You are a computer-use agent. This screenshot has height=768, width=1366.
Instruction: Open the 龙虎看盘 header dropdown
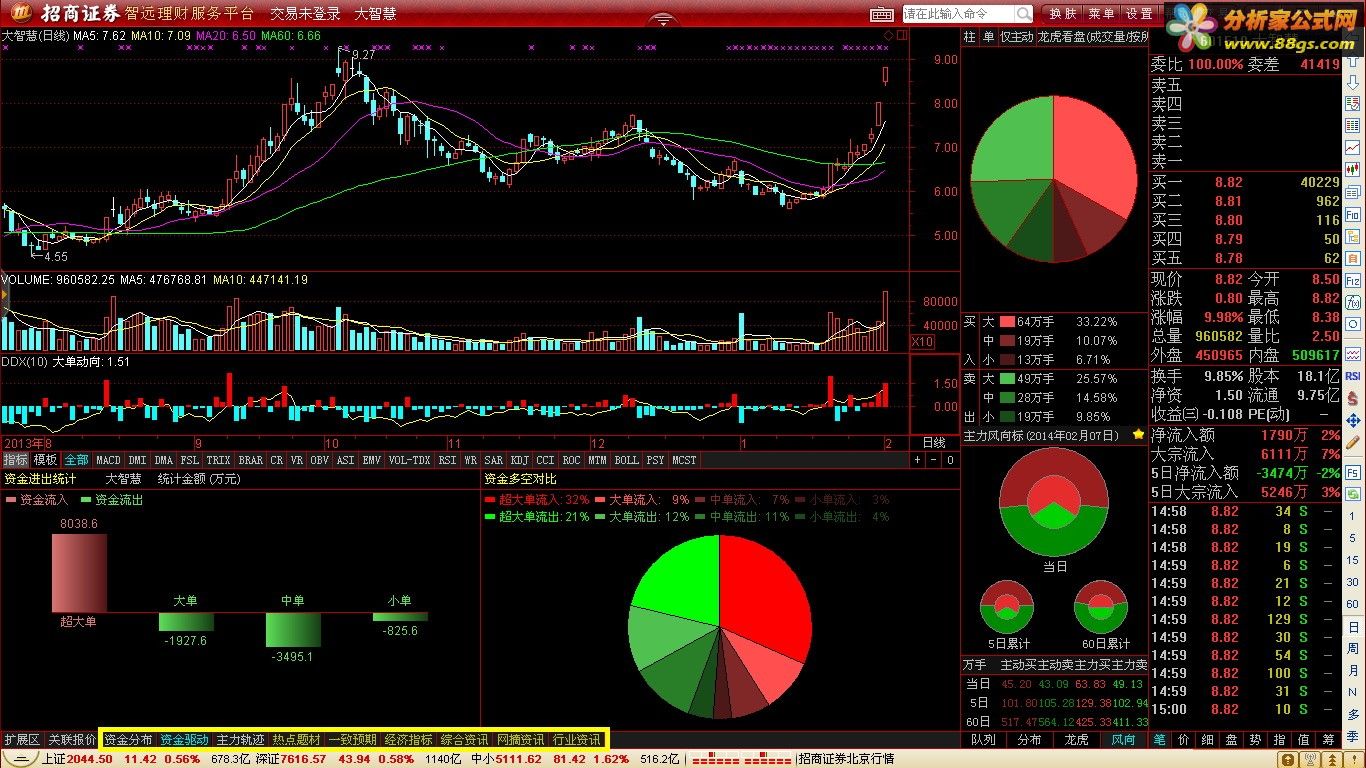pos(1093,37)
